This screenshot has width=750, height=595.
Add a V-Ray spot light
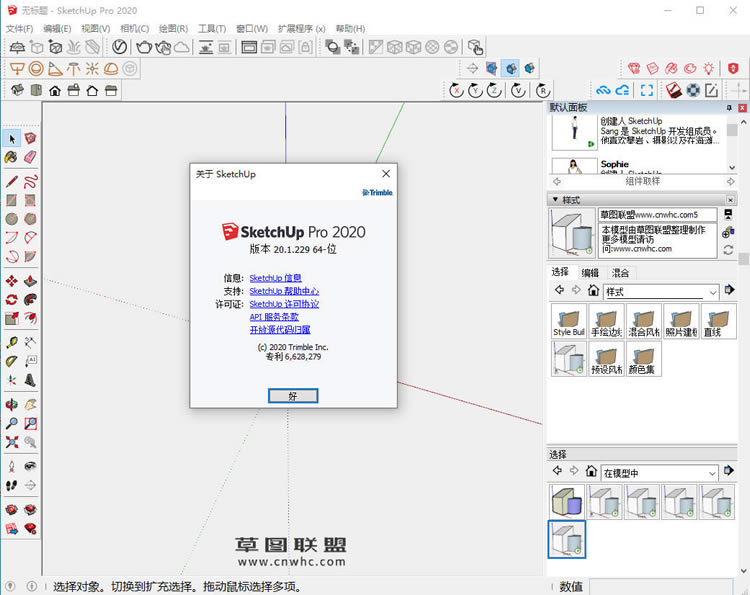pos(55,69)
